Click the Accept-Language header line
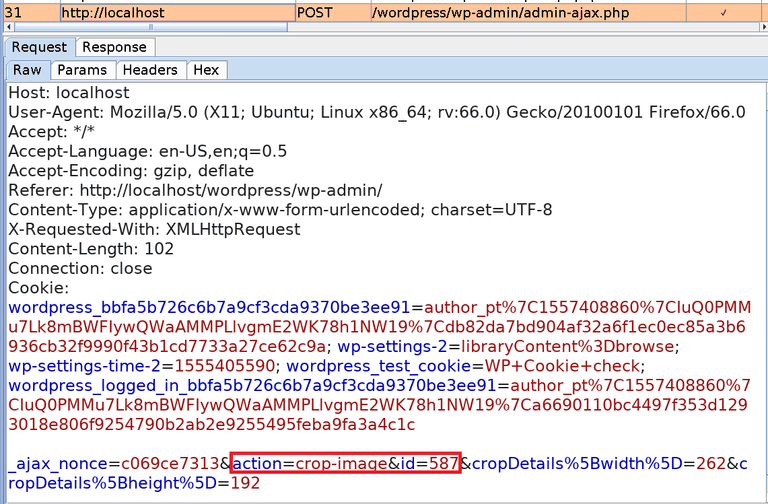Image resolution: width=768 pixels, height=504 pixels. tap(147, 151)
